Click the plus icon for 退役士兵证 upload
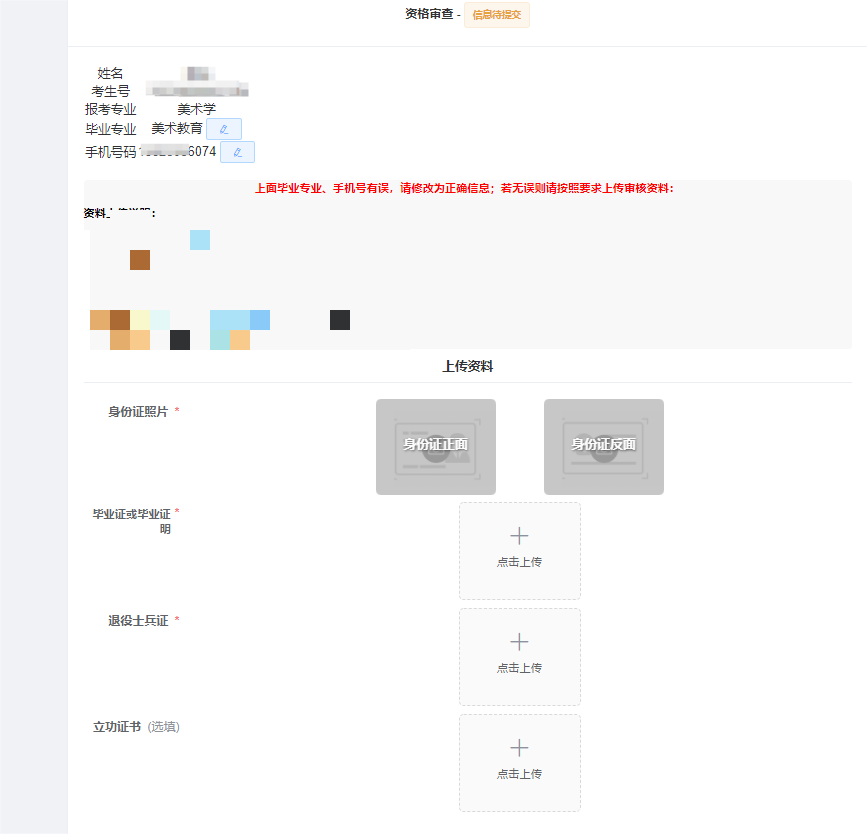This screenshot has width=867, height=834. 519,643
